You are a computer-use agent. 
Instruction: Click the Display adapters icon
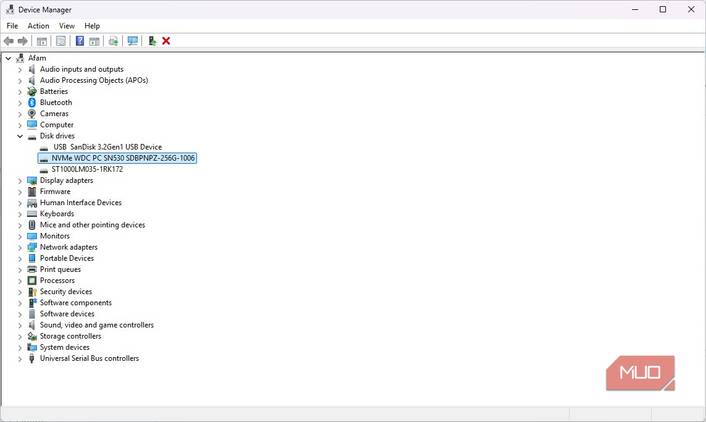pyautogui.click(x=32, y=181)
